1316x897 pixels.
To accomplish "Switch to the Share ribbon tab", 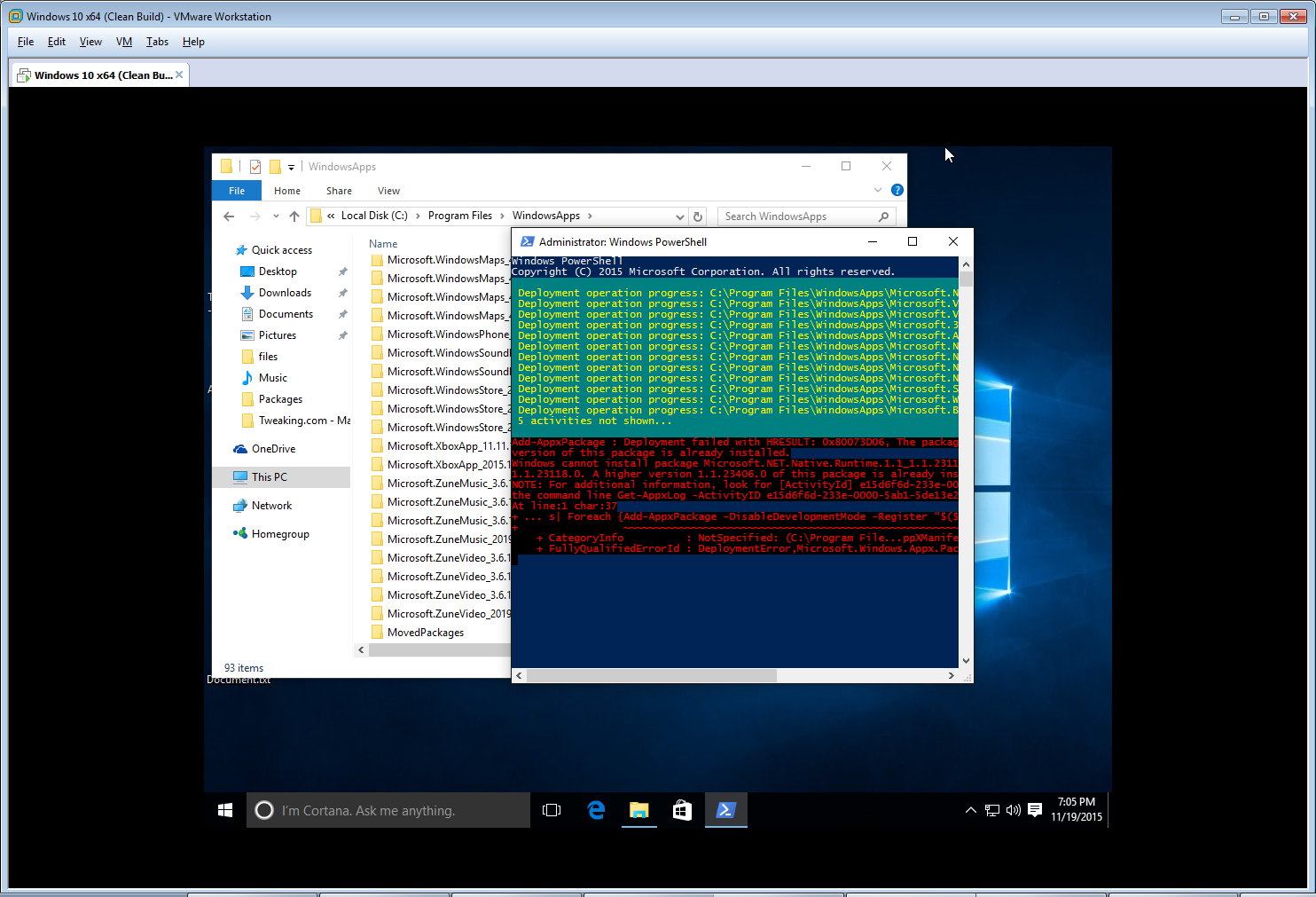I will [339, 191].
